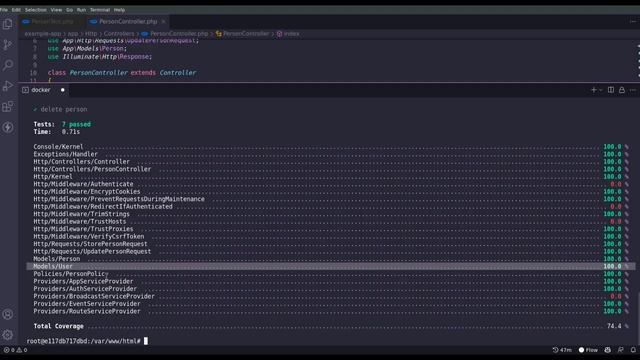Click example-app in the breadcrumb

coord(43,34)
